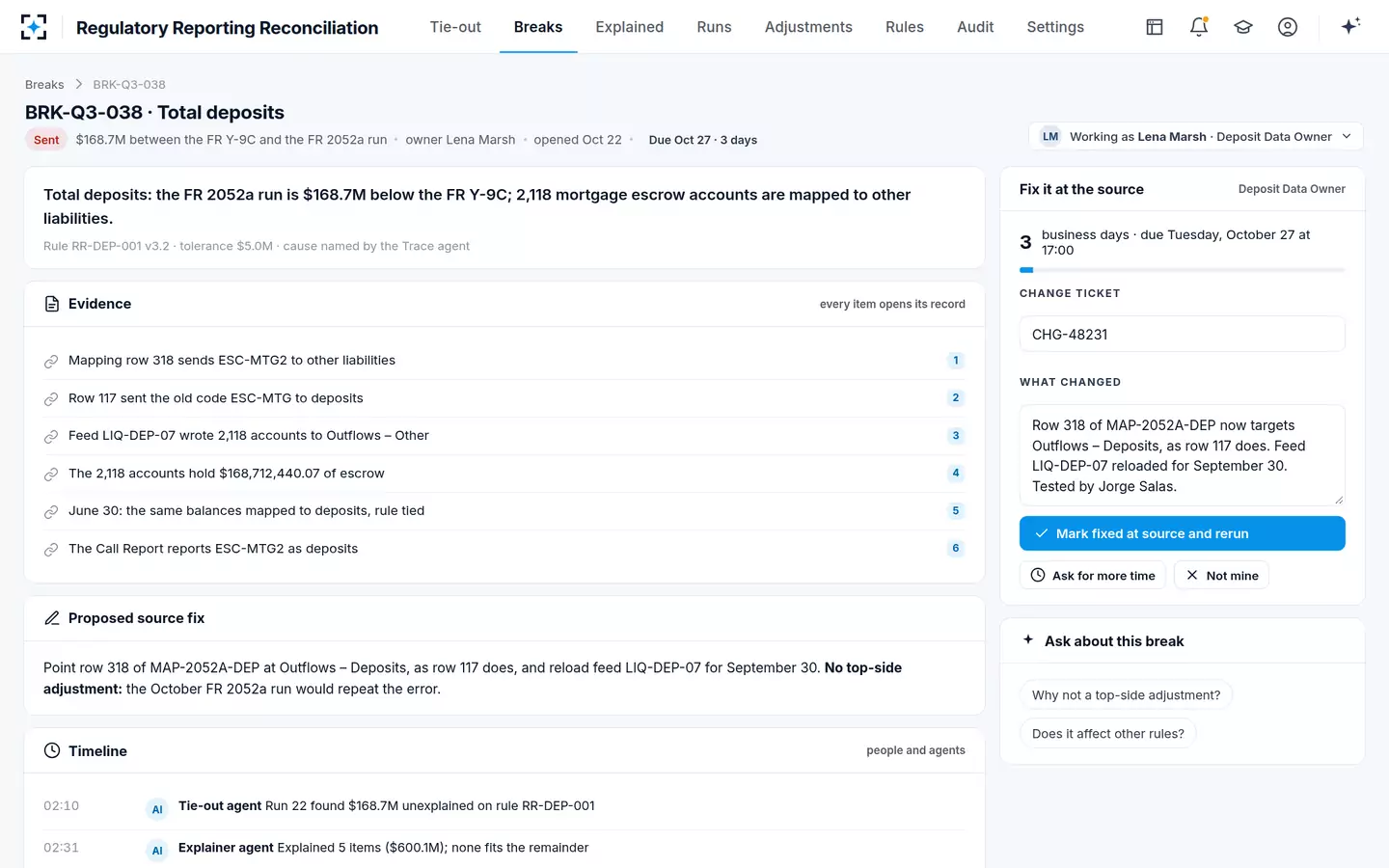Click the Ask for more time button
Image resolution: width=1389 pixels, height=868 pixels.
click(x=1093, y=576)
